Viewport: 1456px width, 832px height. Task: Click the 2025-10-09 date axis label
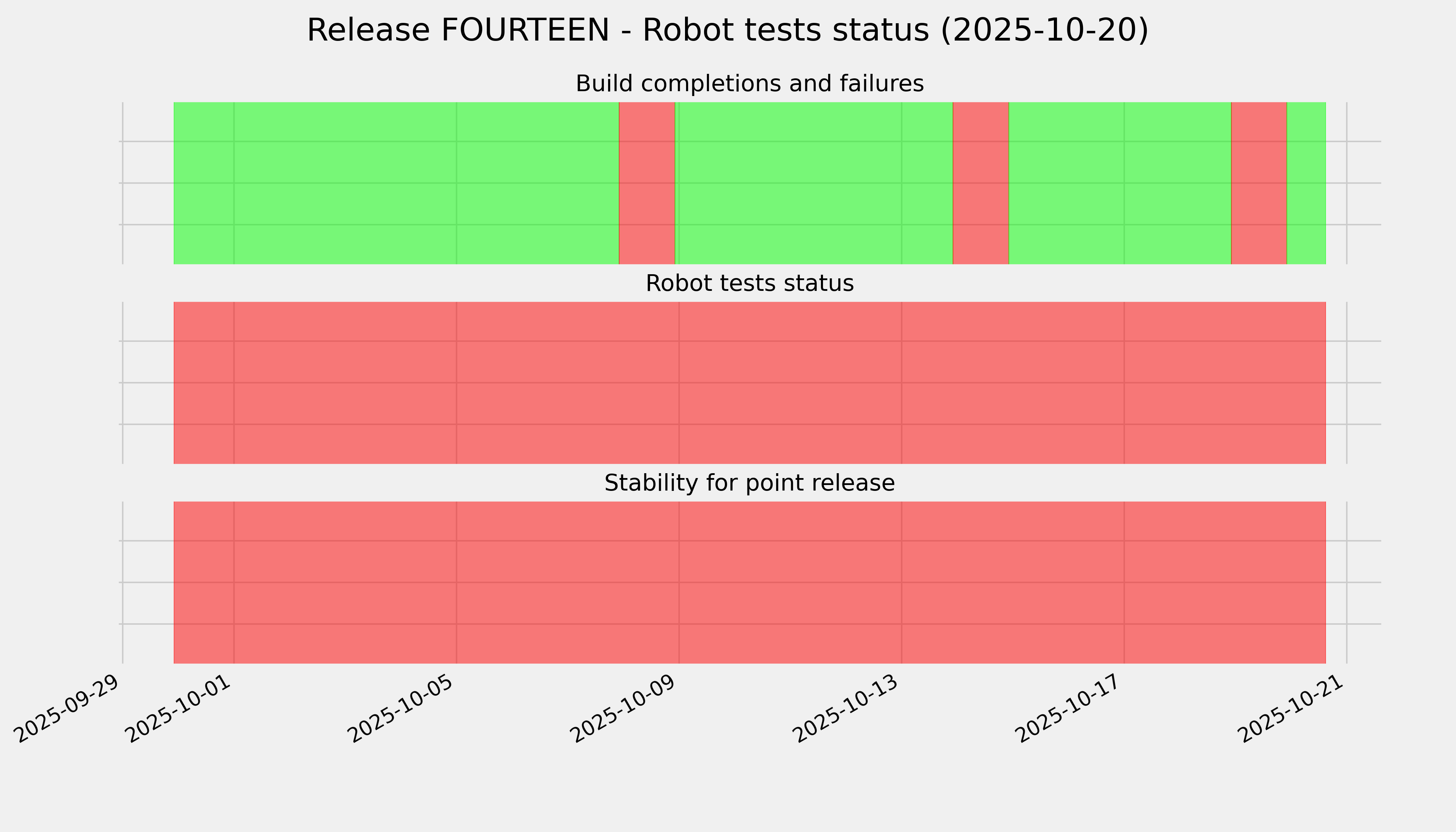(x=624, y=709)
